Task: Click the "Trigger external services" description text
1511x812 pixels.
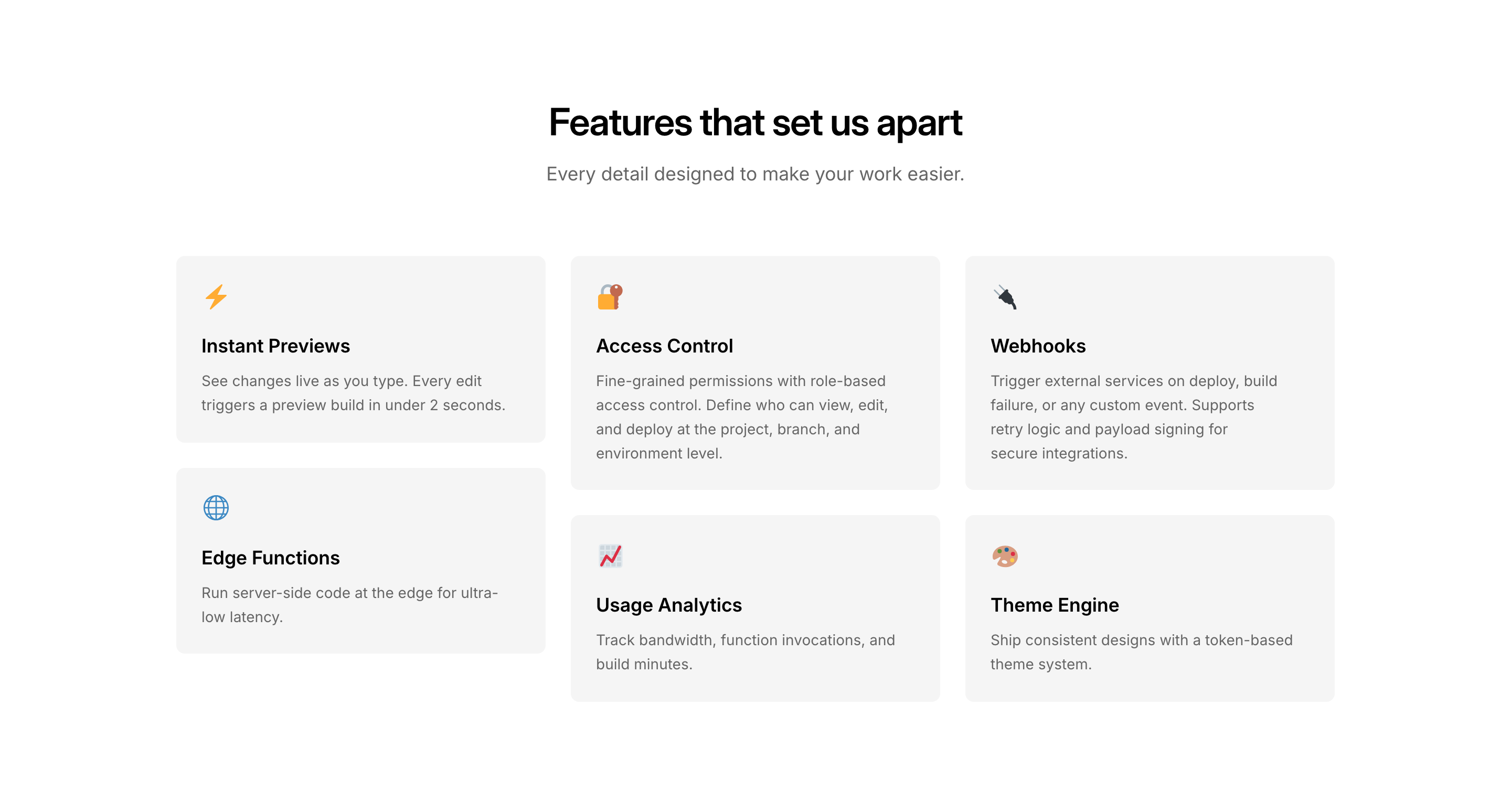Action: pos(1134,417)
